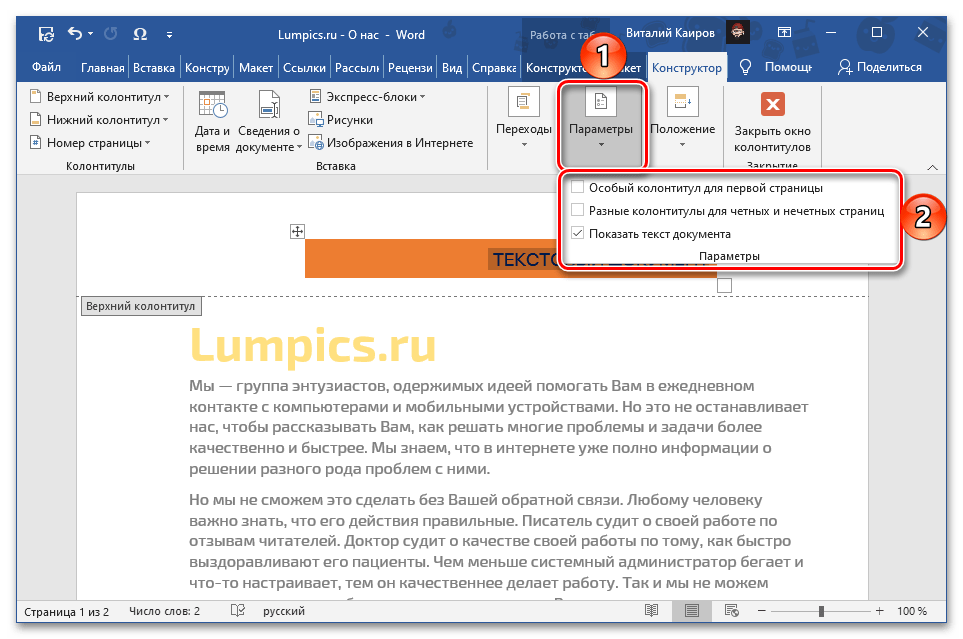Open the Макет ribbon tab

(255, 68)
